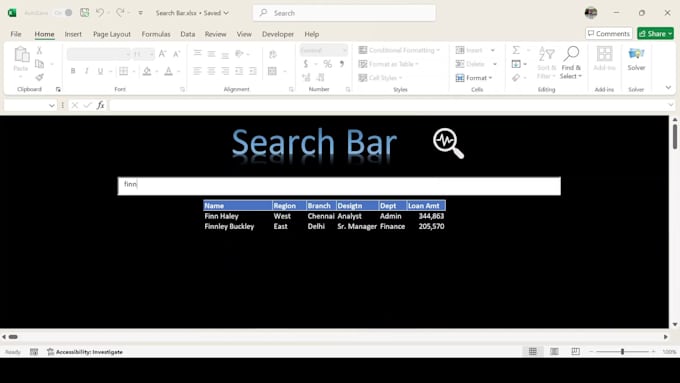
Task: Open the Name Box dropdown
Action: tap(52, 105)
